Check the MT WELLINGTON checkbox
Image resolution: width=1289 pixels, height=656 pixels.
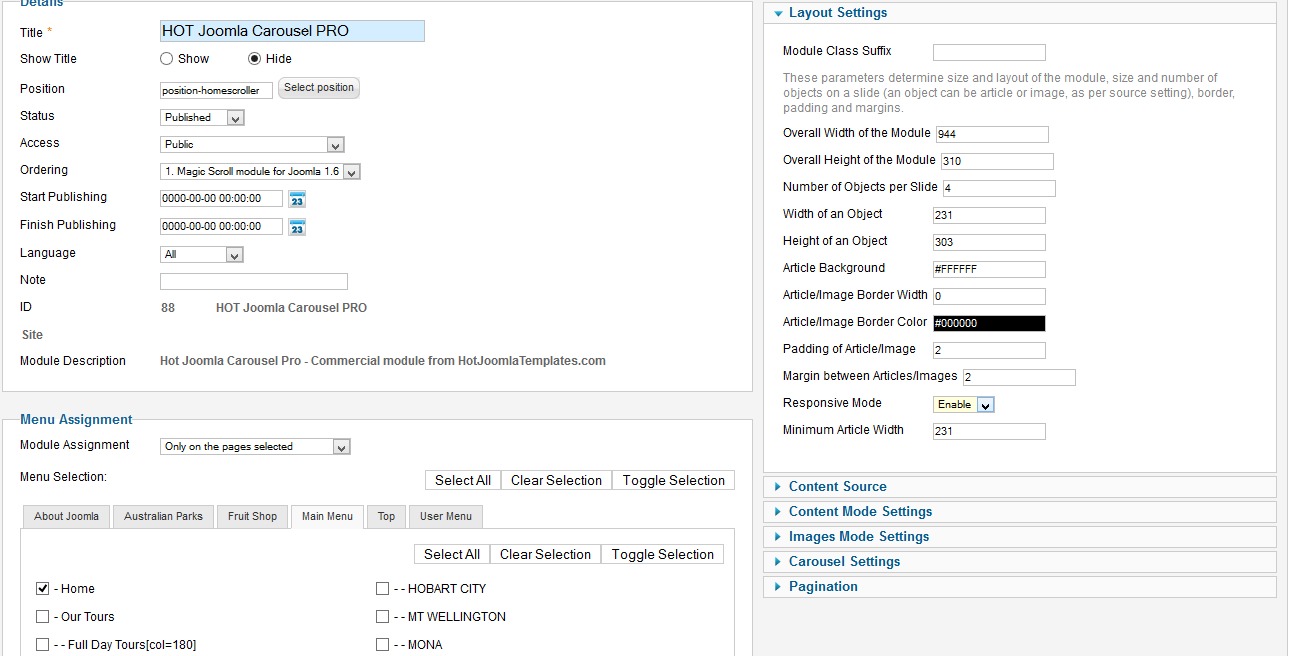pos(382,617)
